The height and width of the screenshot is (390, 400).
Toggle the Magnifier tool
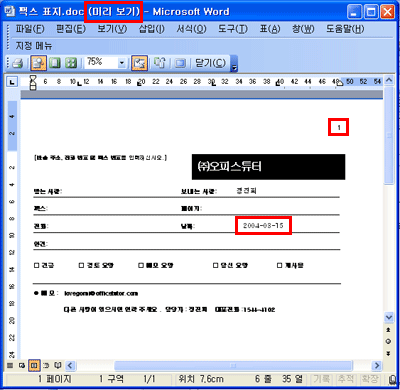coord(39,63)
